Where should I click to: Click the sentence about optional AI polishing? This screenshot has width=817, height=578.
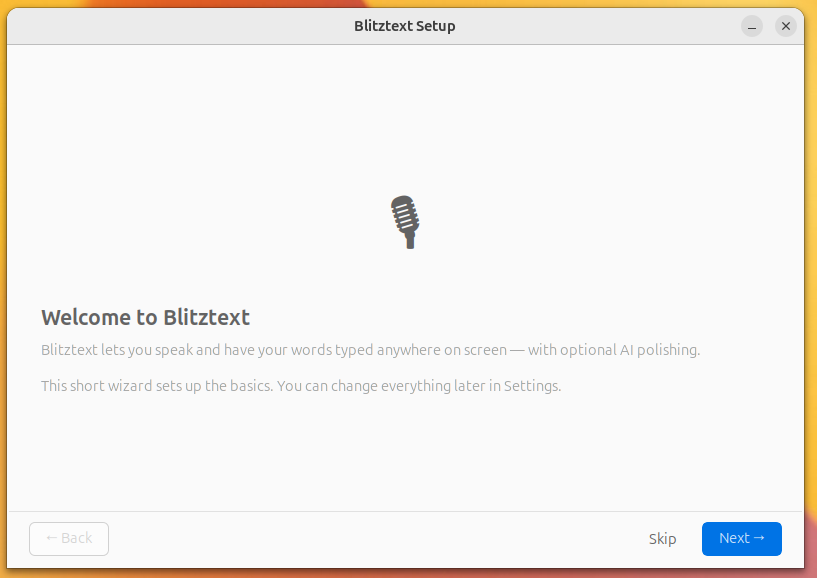[x=370, y=350]
